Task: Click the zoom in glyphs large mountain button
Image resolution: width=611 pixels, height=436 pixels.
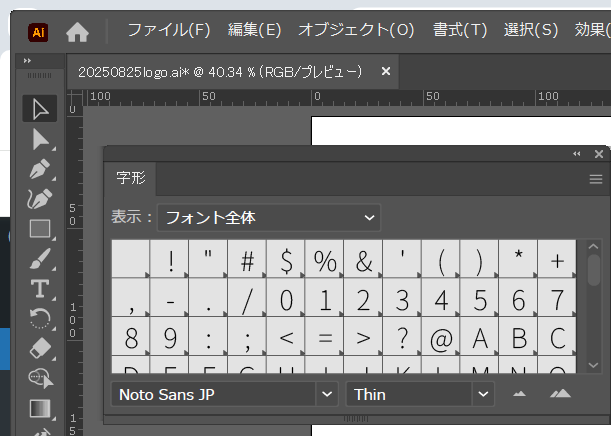Action: tap(560, 394)
